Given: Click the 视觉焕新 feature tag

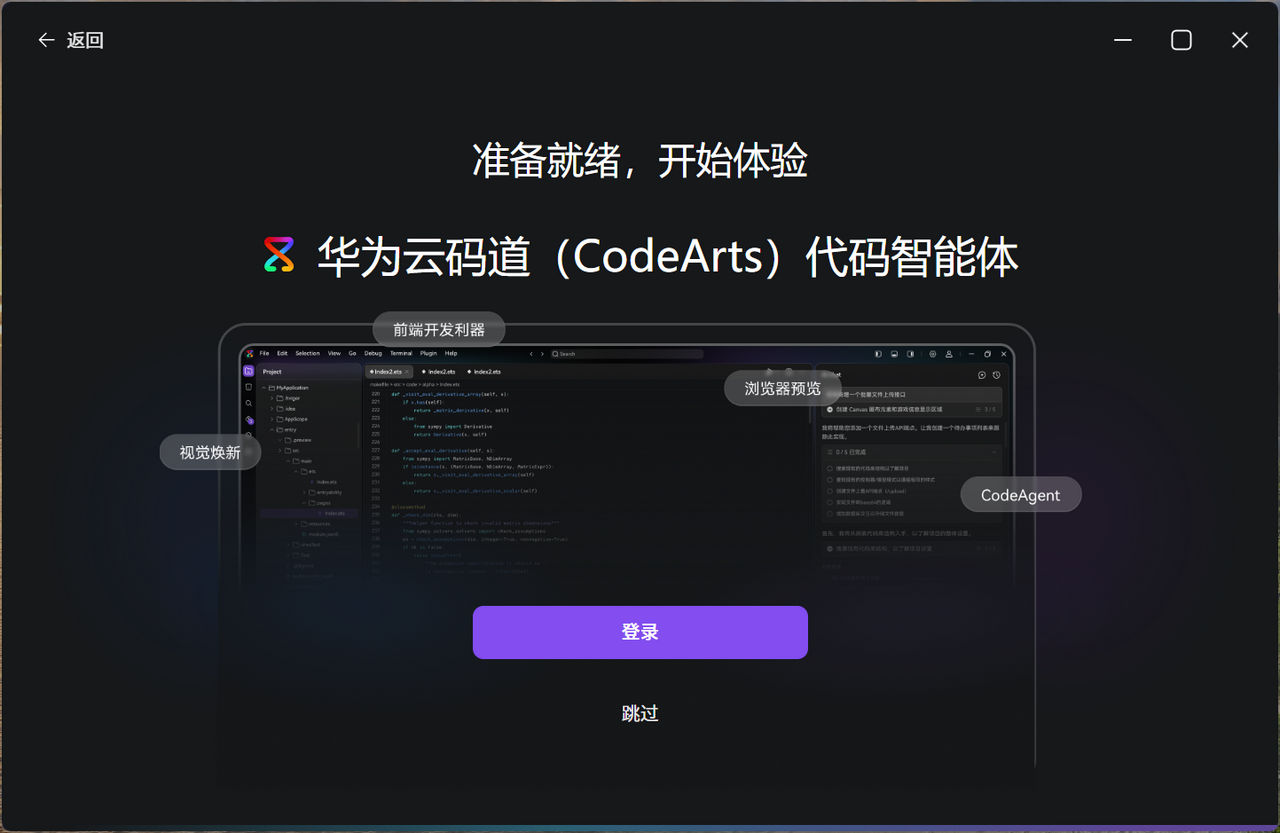Looking at the screenshot, I should coord(210,452).
